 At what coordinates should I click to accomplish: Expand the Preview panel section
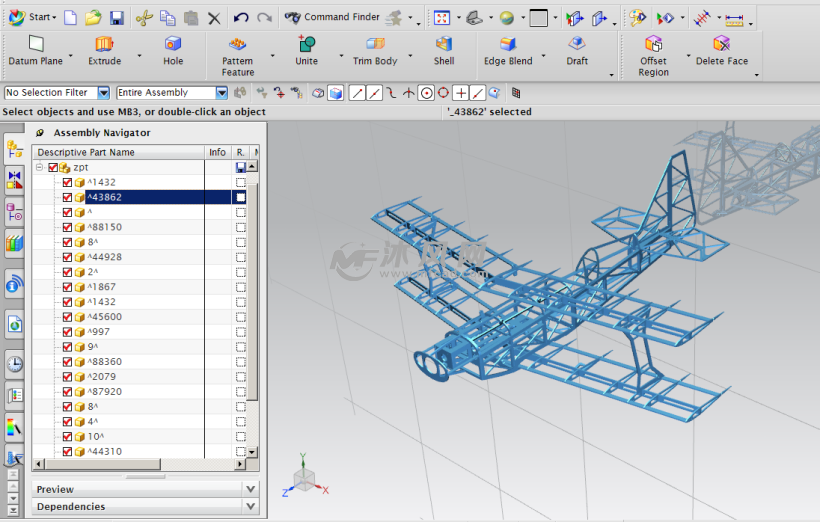tap(251, 489)
